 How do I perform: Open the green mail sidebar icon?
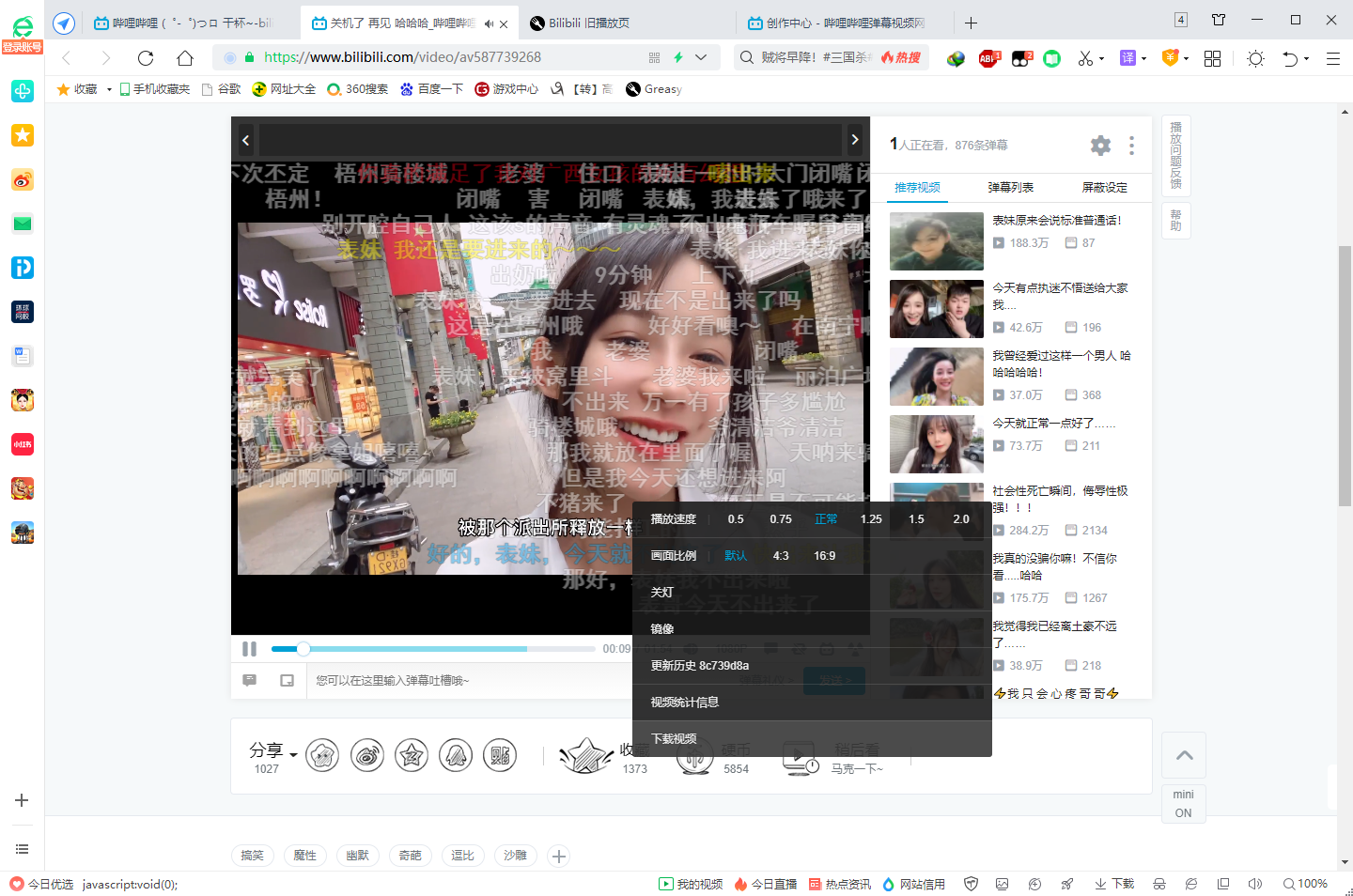tap(23, 224)
